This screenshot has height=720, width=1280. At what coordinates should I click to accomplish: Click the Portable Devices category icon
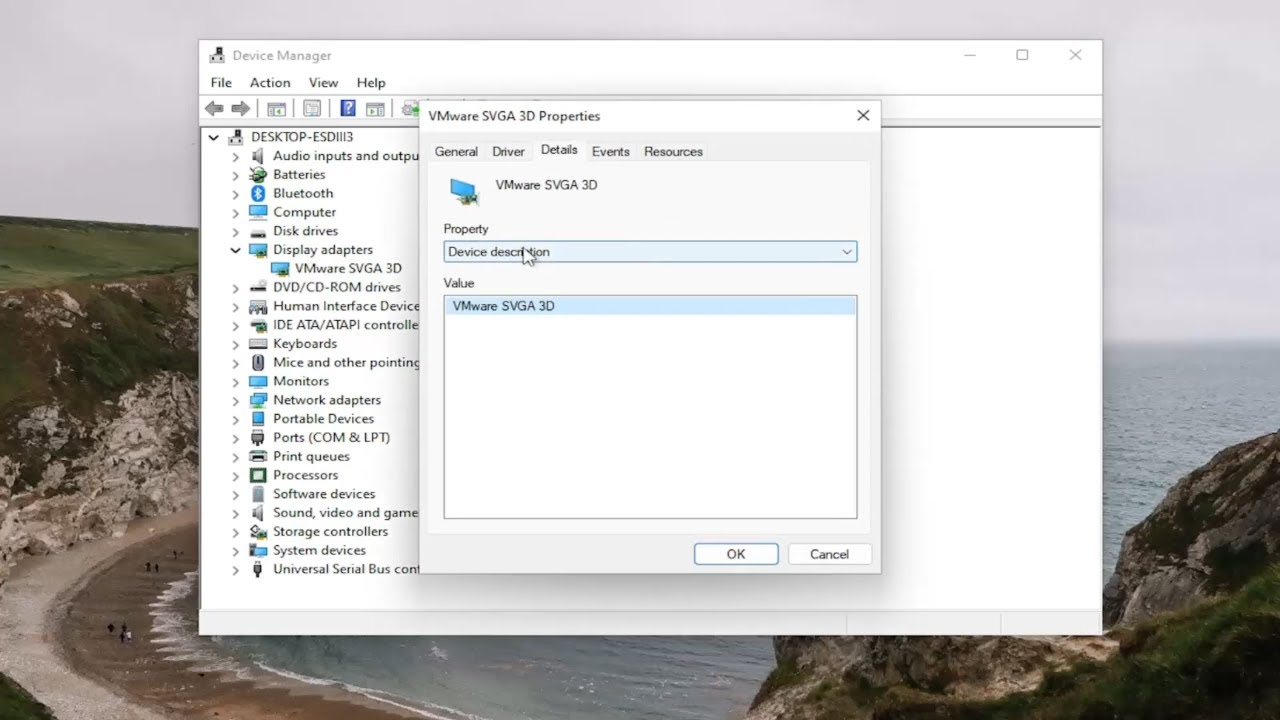(x=258, y=419)
